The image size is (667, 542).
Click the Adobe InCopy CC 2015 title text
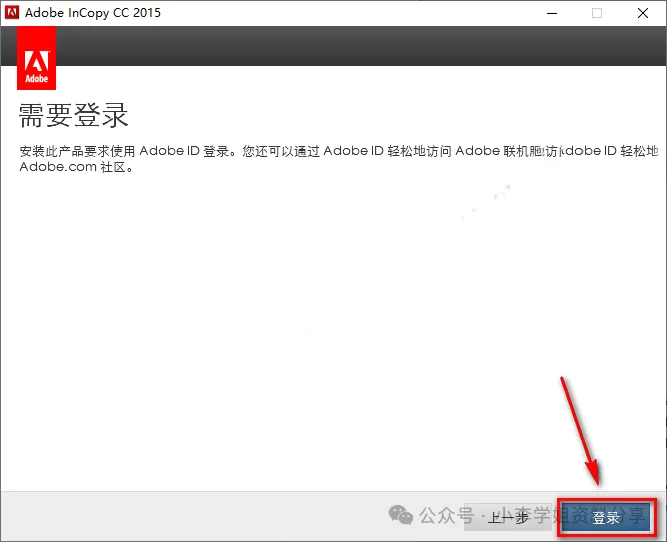click(93, 13)
